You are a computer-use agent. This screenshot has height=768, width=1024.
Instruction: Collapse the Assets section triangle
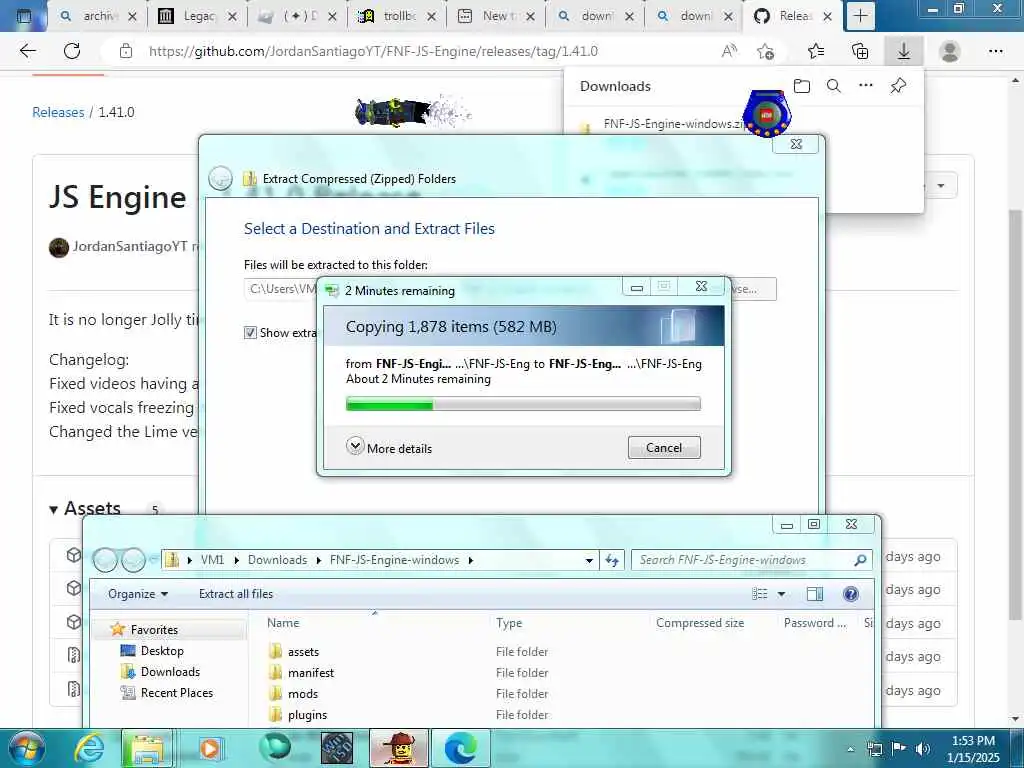pos(54,509)
